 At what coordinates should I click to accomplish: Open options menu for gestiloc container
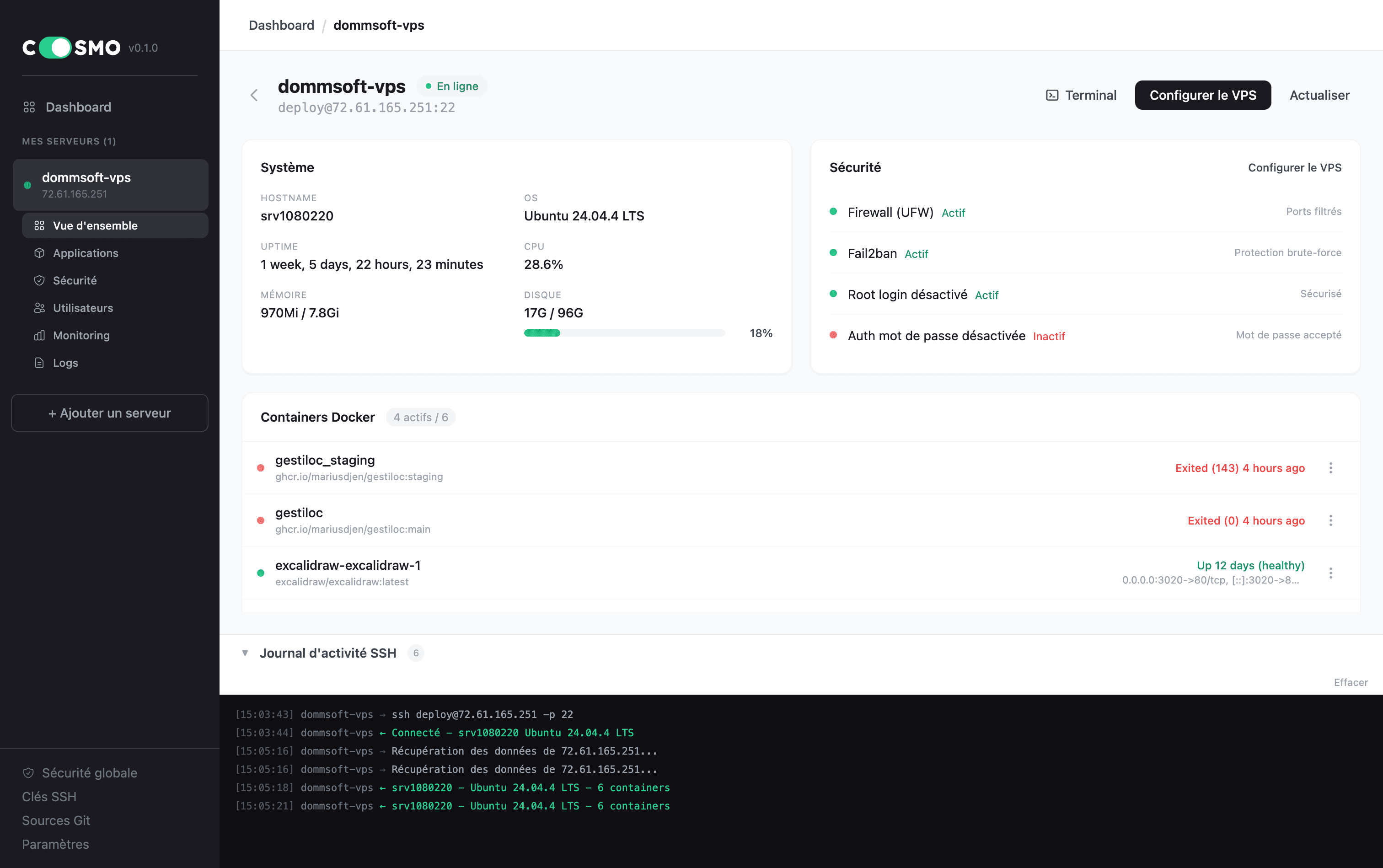click(1331, 521)
